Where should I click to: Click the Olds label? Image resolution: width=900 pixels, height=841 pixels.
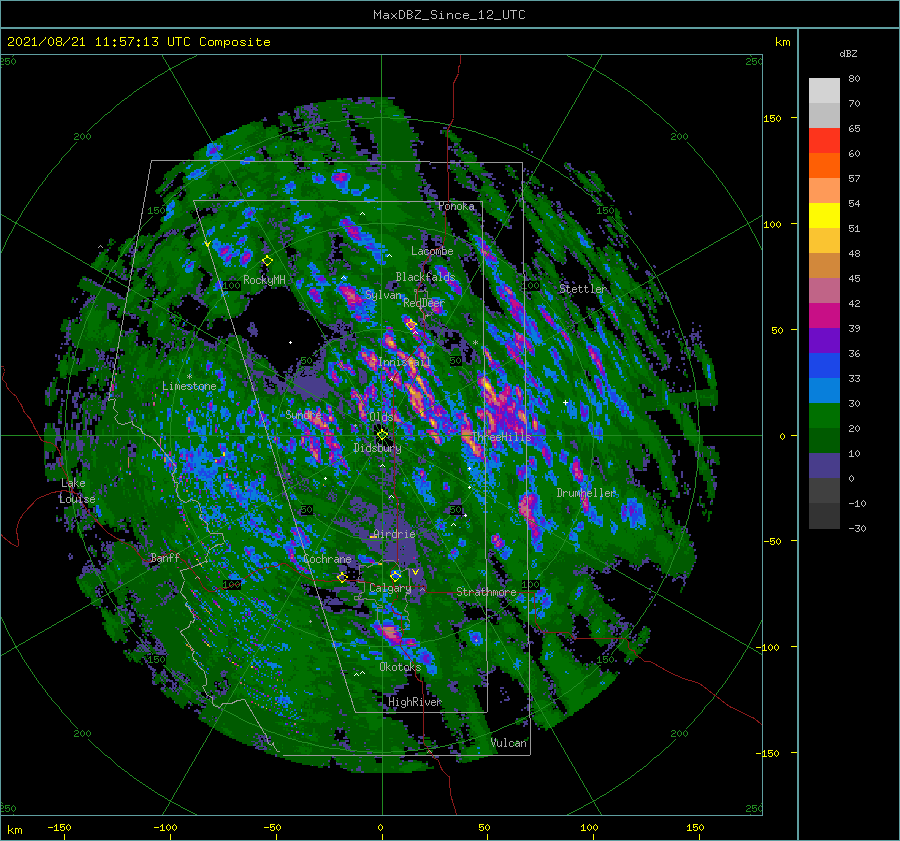[381, 417]
